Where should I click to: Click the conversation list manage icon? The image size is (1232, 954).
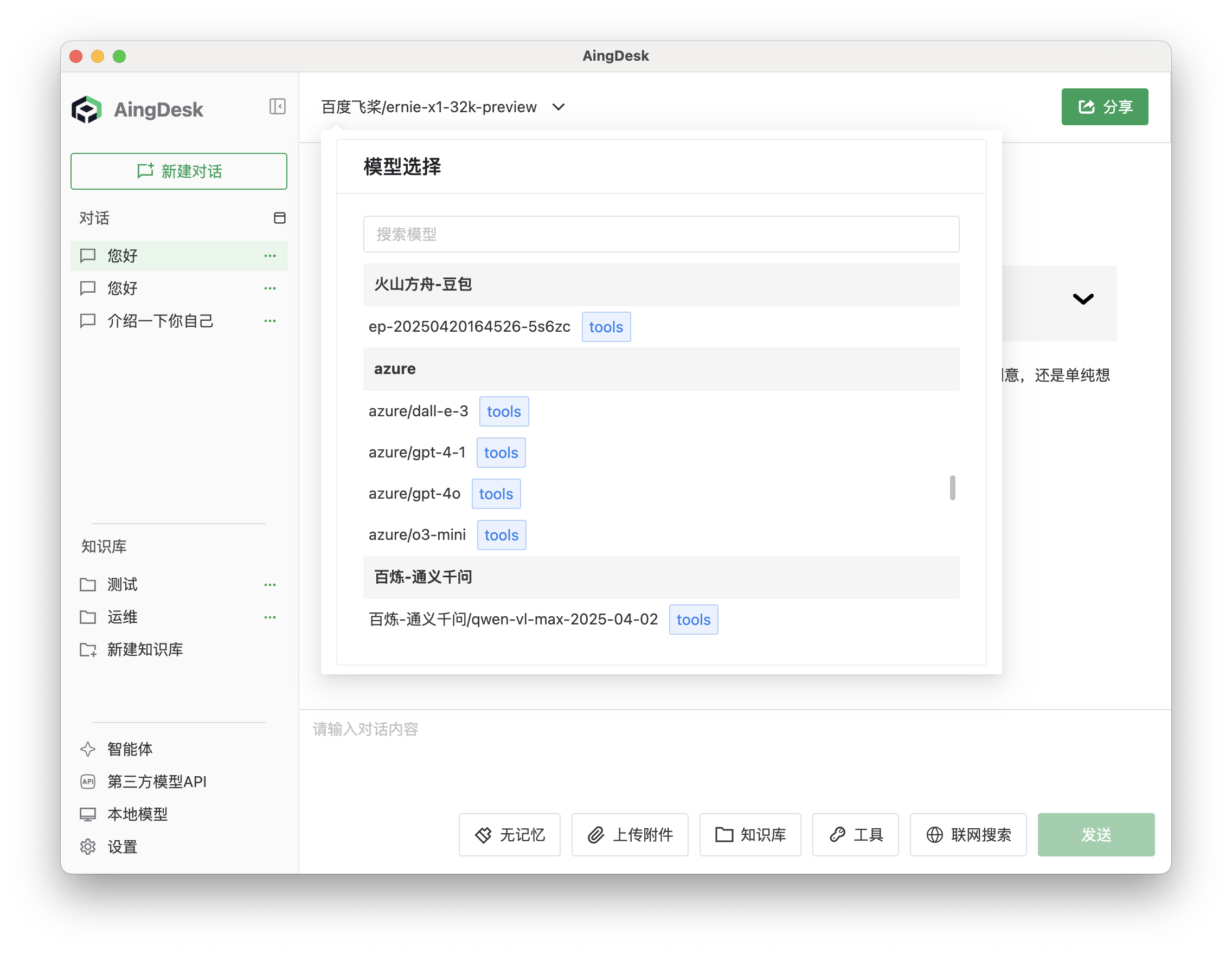point(279,218)
